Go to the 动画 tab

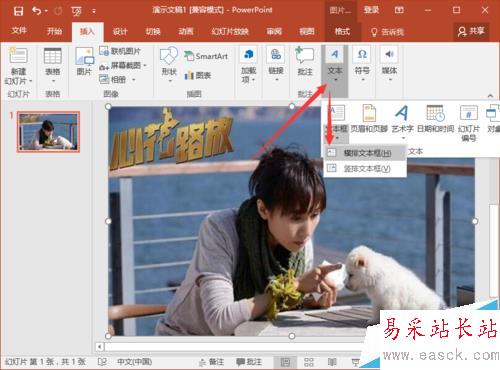[186, 32]
